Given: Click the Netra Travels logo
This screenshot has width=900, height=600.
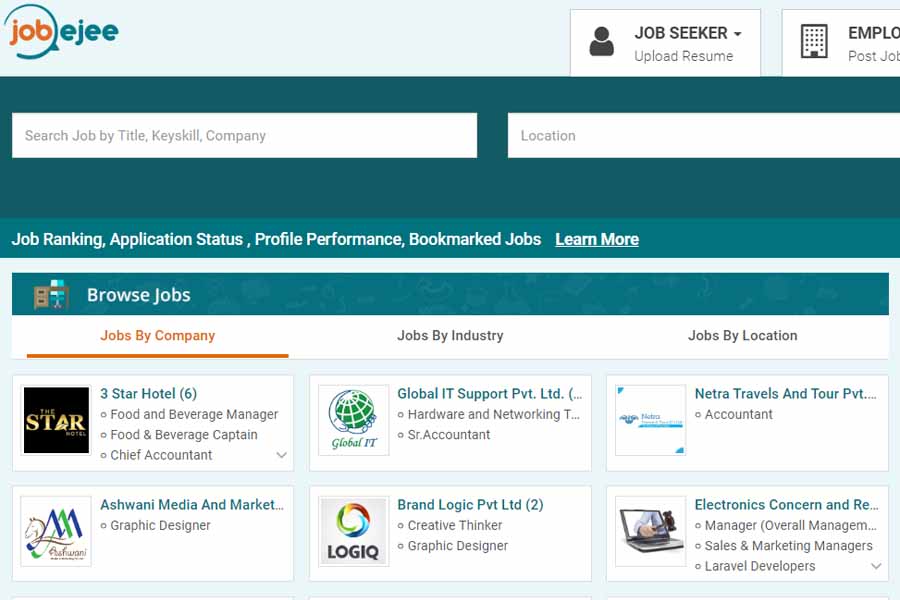Looking at the screenshot, I should coord(651,421).
